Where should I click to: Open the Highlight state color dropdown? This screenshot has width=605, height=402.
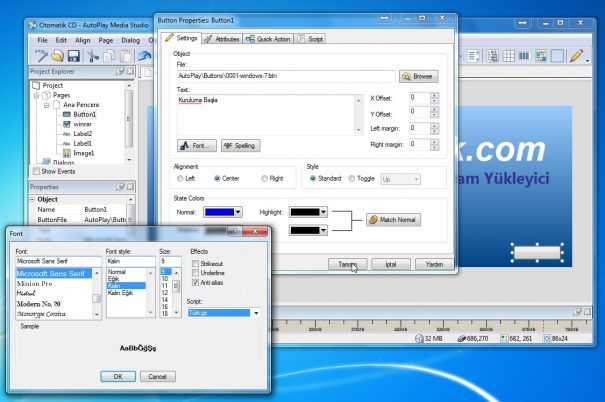pyautogui.click(x=323, y=212)
